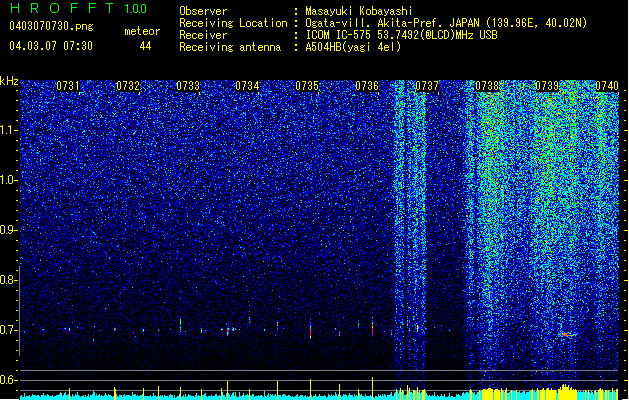
Task: Click the receiver ICOM IC-575 text
Action: pos(402,35)
